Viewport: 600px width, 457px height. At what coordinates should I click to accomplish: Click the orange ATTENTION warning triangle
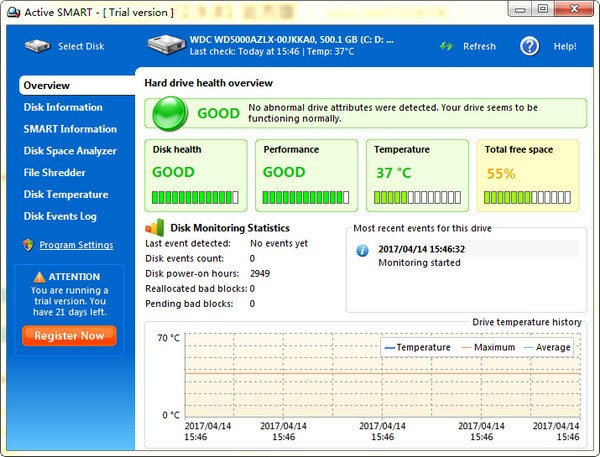[x=39, y=276]
